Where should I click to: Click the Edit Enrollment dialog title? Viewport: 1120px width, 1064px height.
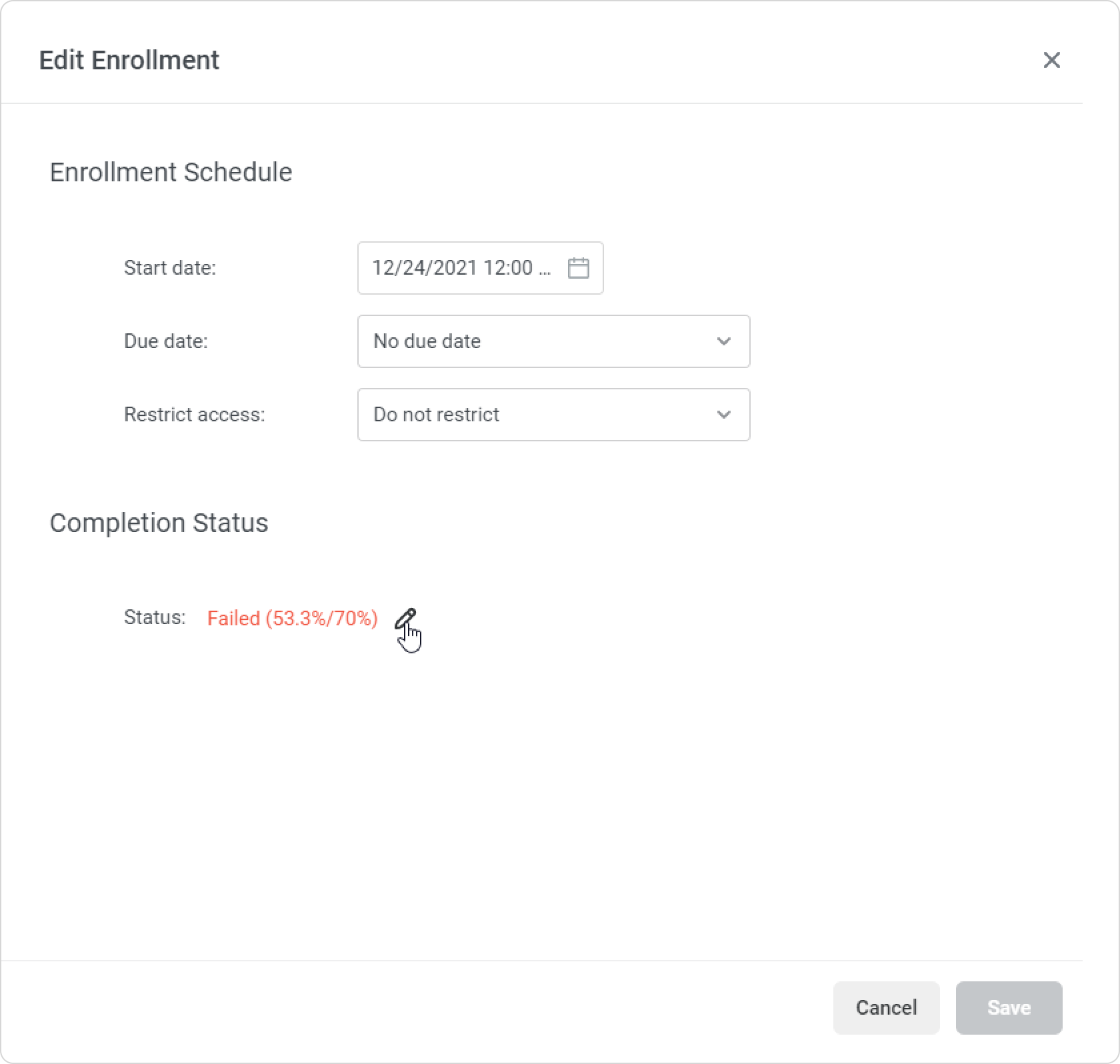click(x=129, y=60)
